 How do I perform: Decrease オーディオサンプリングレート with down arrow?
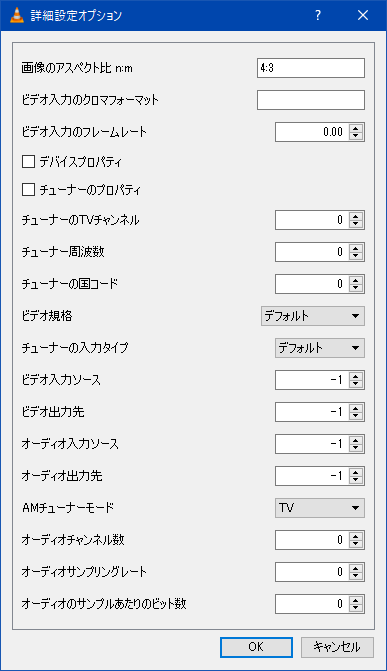tap(355, 576)
